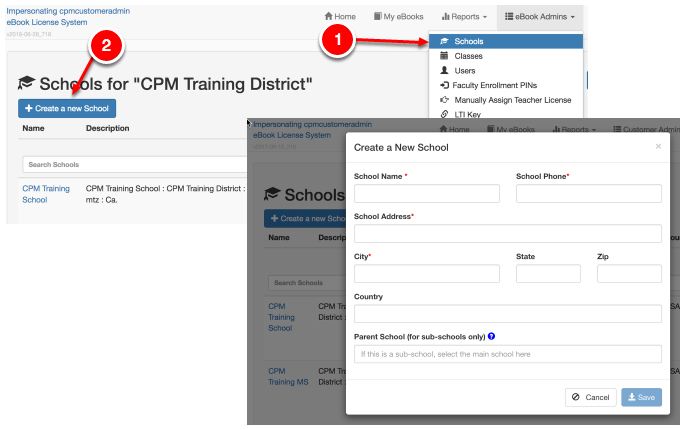
Task: Click Description column header in back page
Action: 107,128
